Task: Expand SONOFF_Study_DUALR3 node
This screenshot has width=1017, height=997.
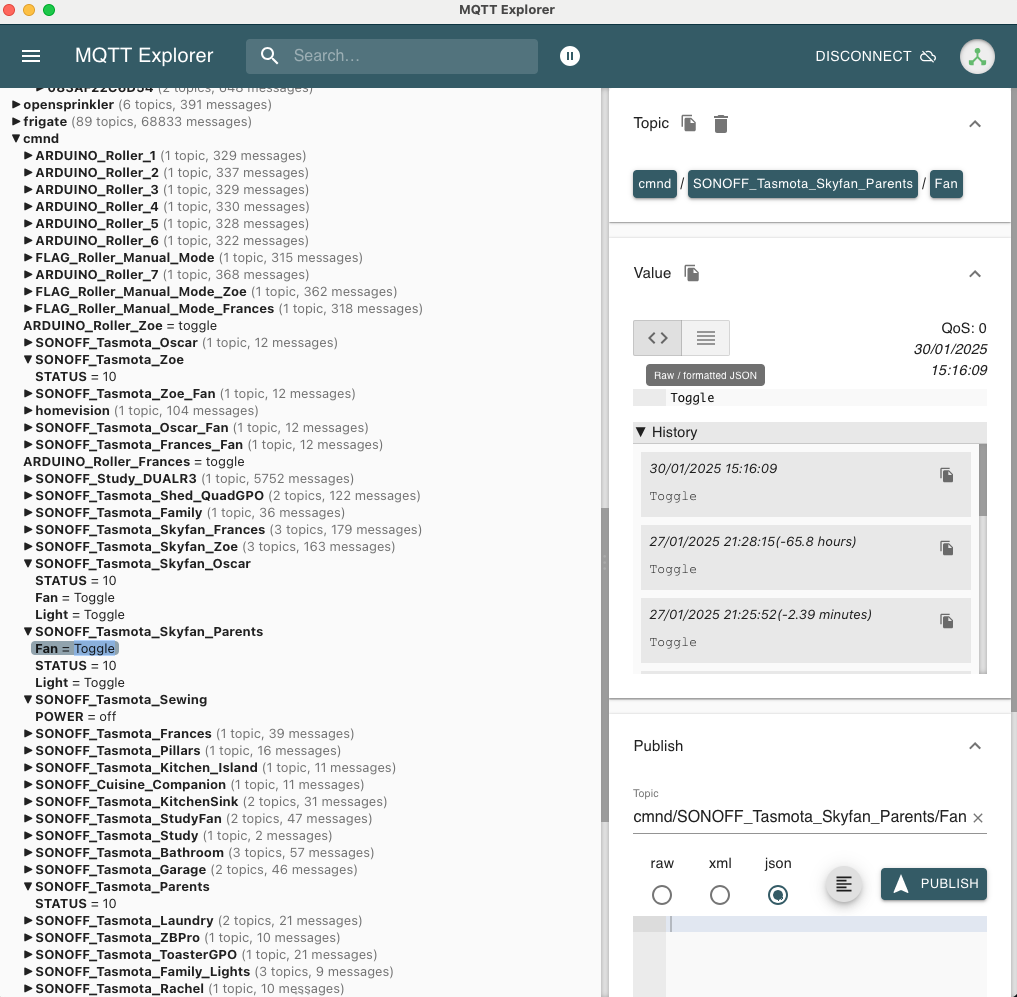Action: (x=28, y=479)
